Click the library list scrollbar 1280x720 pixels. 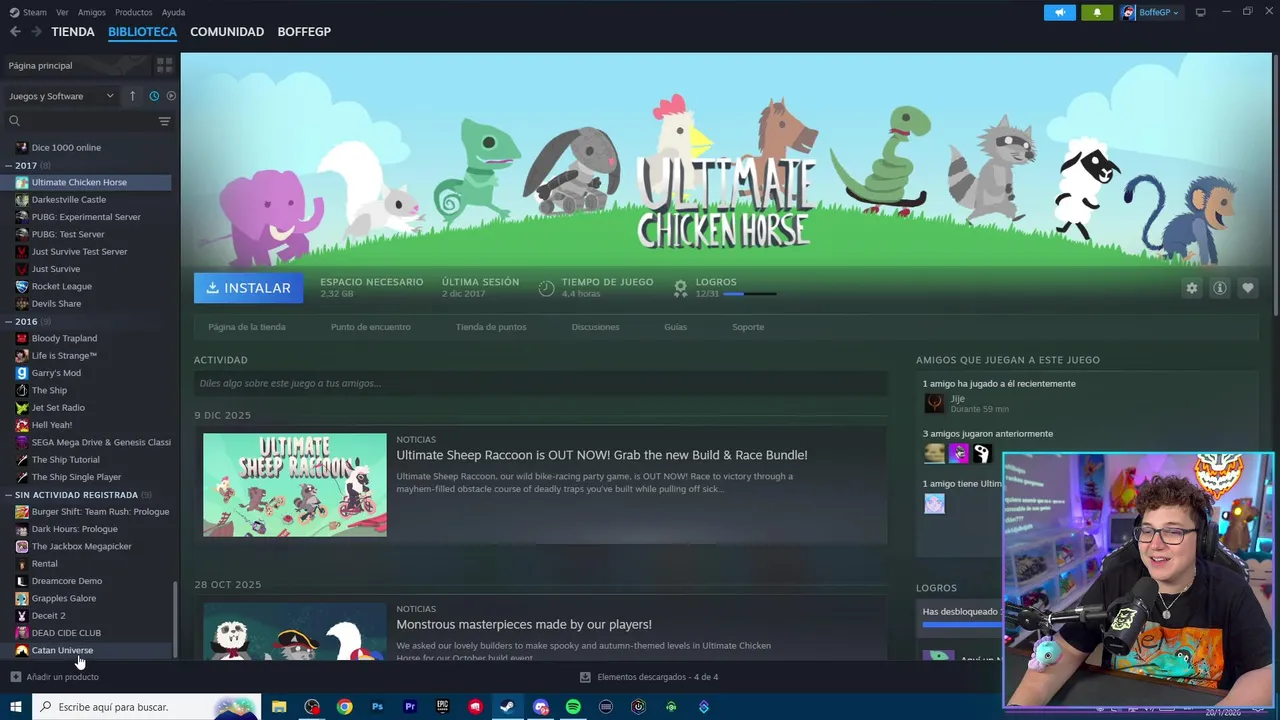[x=176, y=618]
